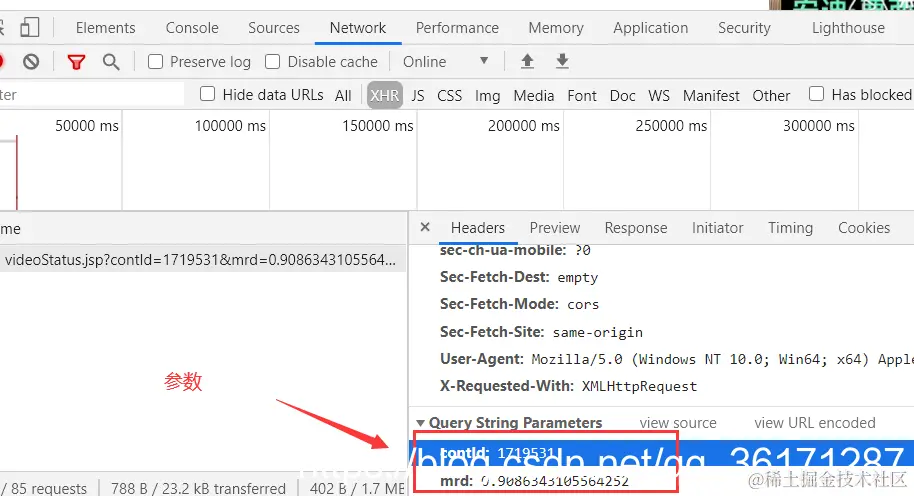Open the network search magnifier
The image size is (914, 496).
tap(111, 62)
